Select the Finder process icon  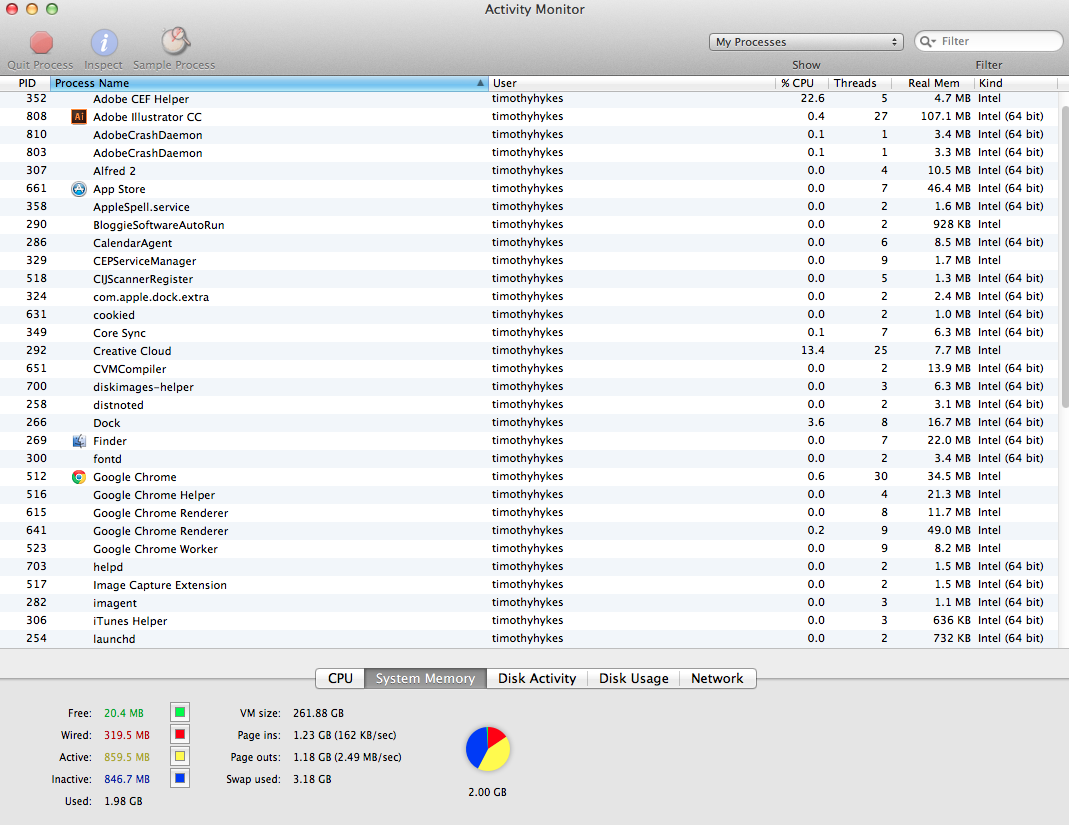pos(79,440)
